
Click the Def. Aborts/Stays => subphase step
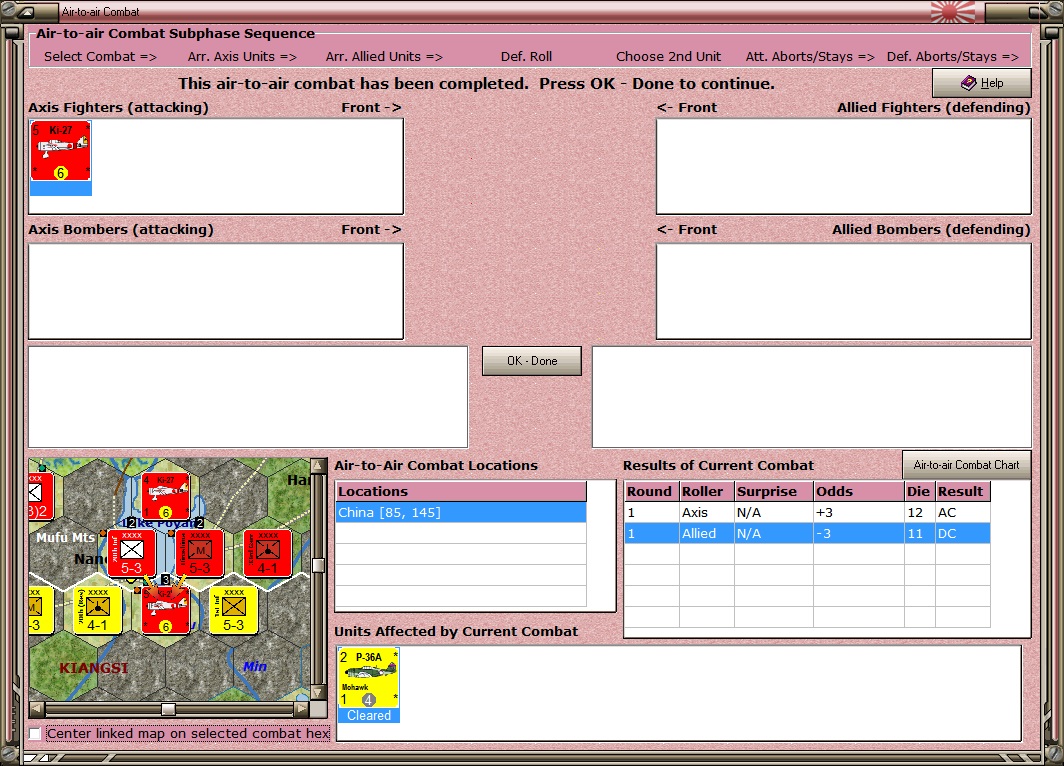[x=953, y=56]
